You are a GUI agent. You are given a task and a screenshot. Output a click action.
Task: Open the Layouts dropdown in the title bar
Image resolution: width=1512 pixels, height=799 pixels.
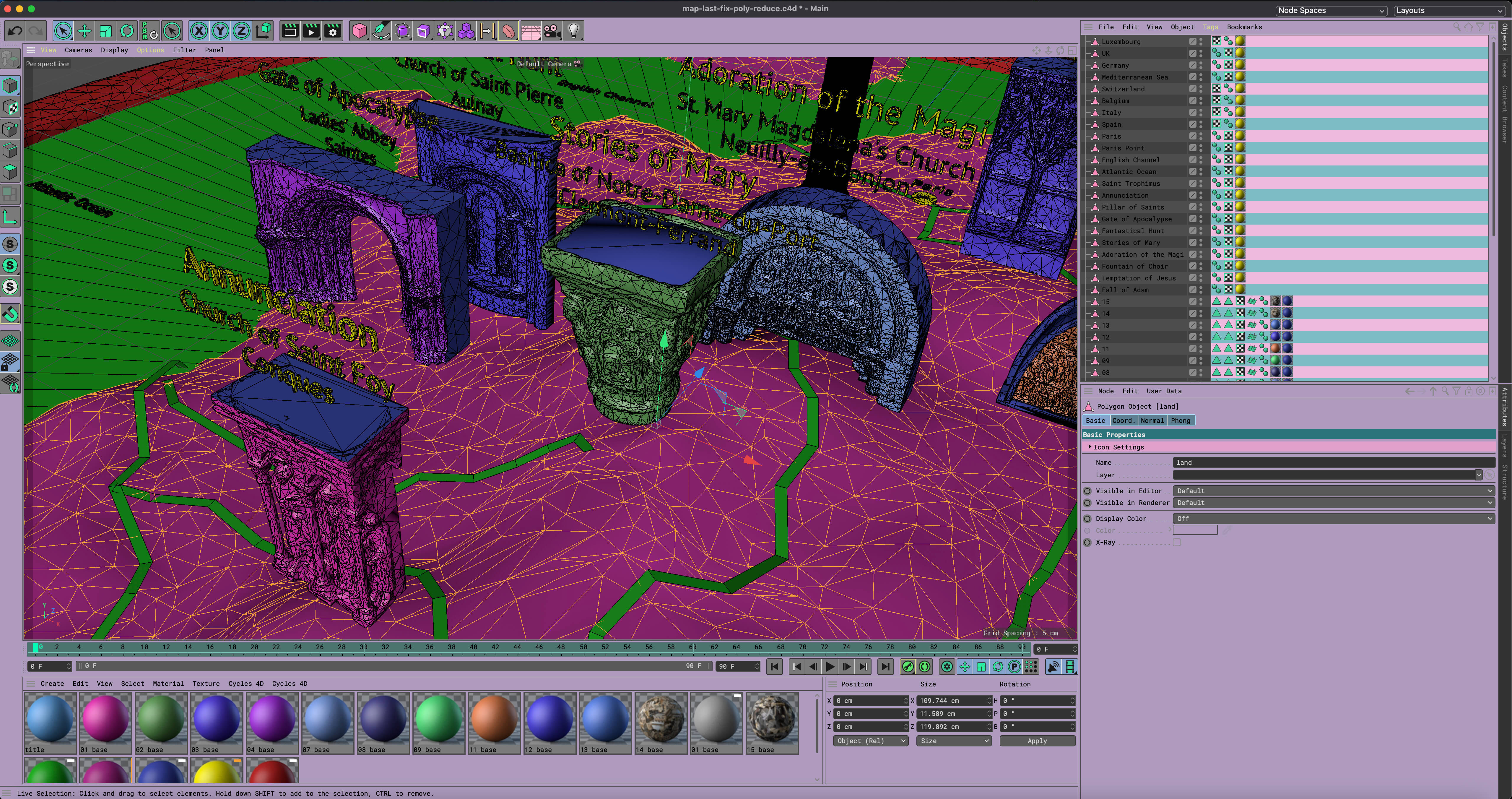[x=1450, y=10]
